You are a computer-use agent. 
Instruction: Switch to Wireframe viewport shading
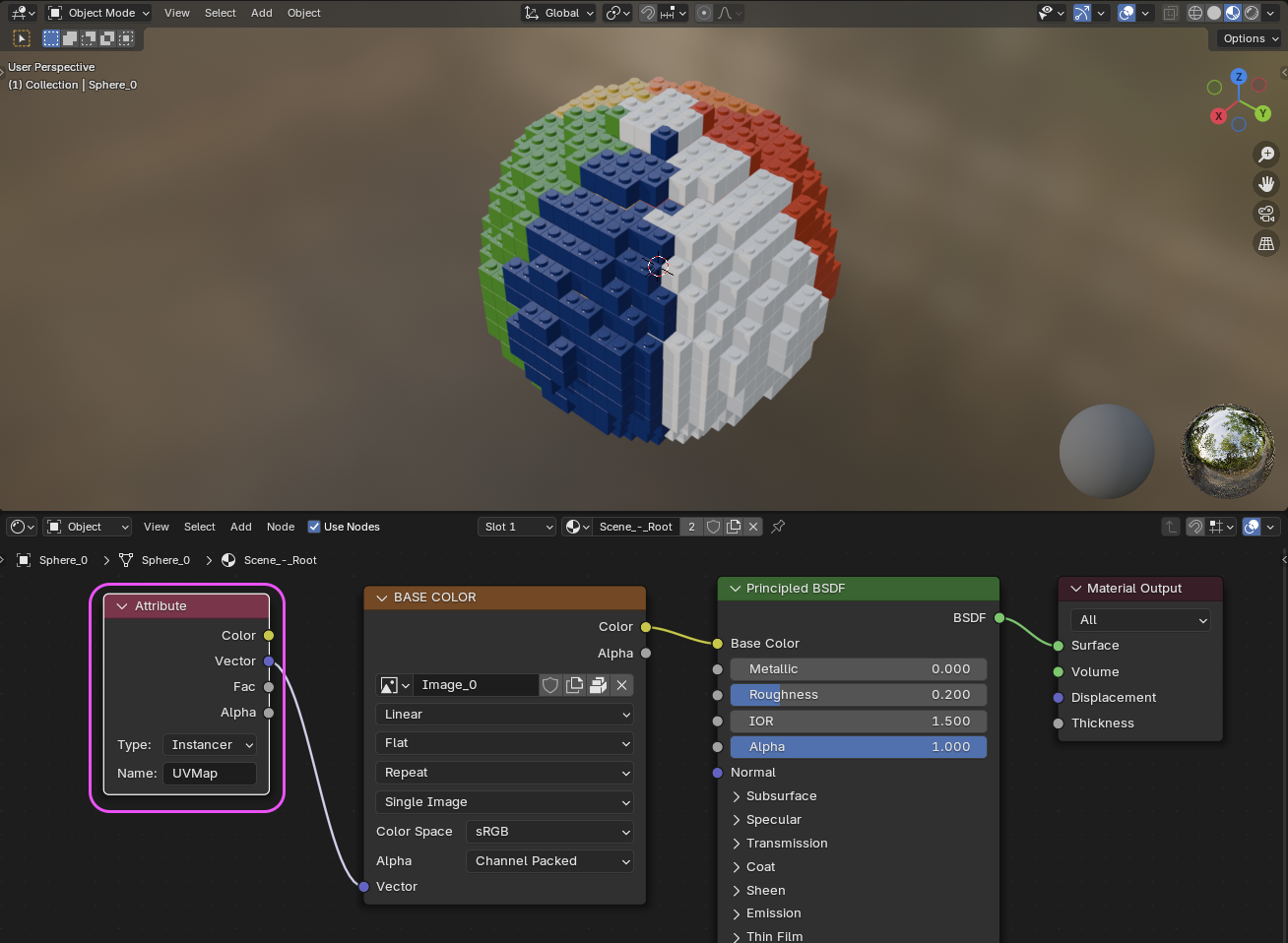click(1195, 13)
